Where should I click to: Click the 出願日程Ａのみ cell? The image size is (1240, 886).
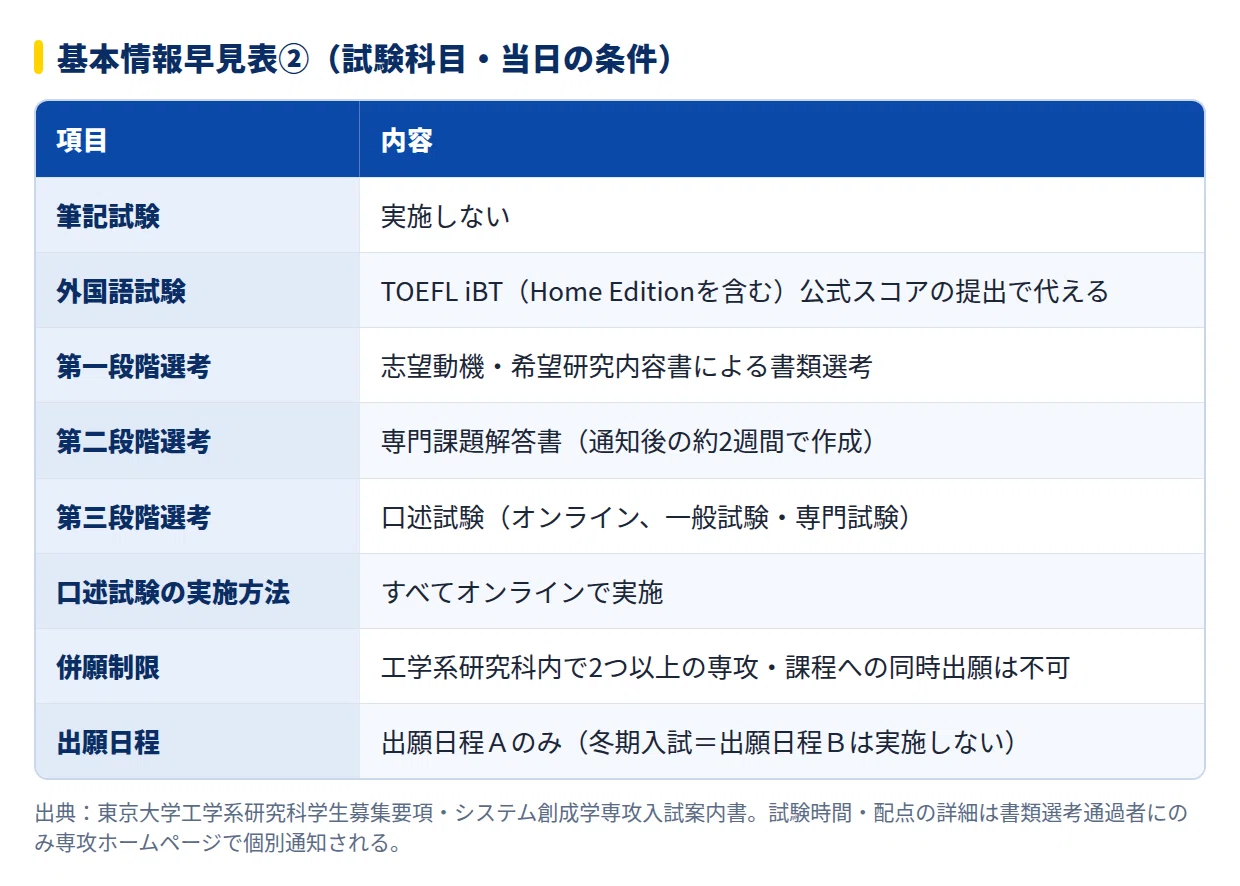[782, 742]
